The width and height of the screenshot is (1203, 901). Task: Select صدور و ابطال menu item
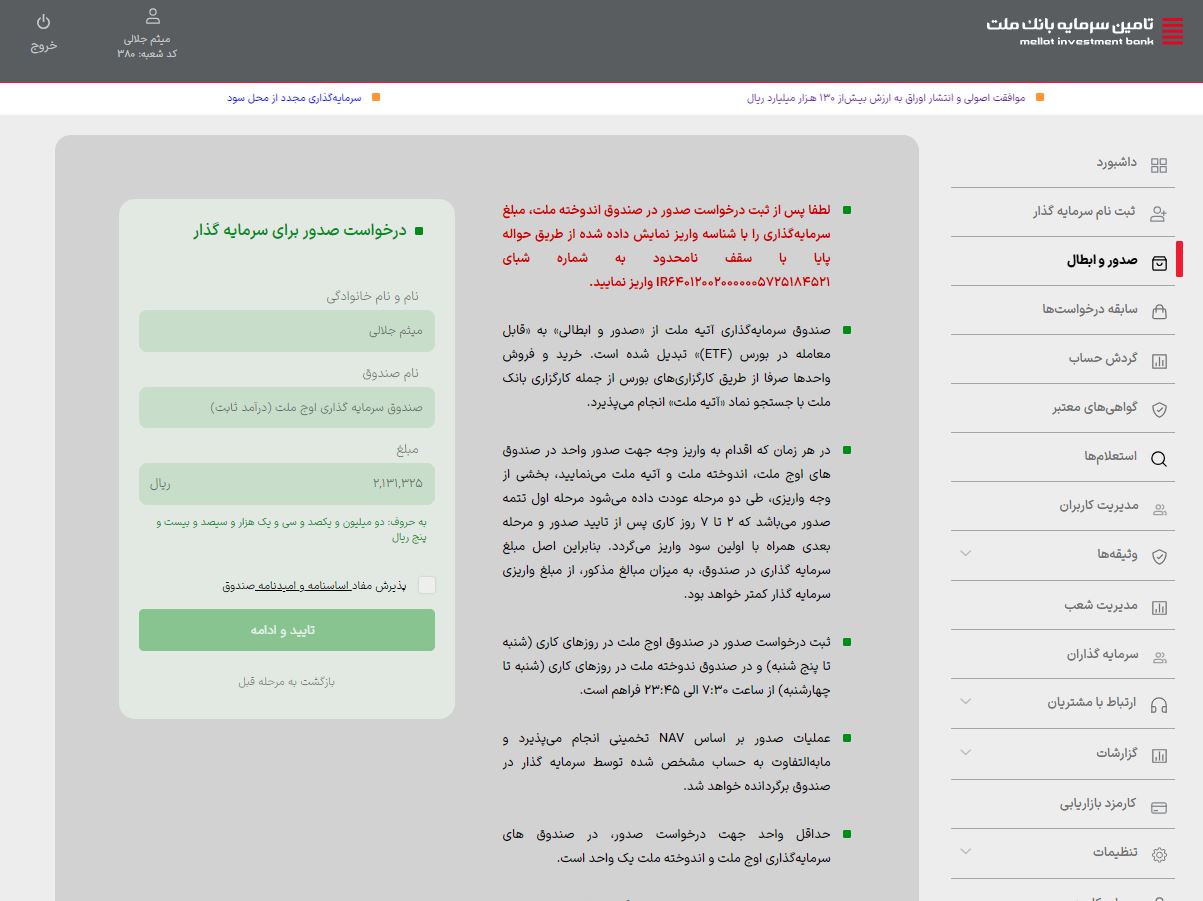(x=1102, y=260)
